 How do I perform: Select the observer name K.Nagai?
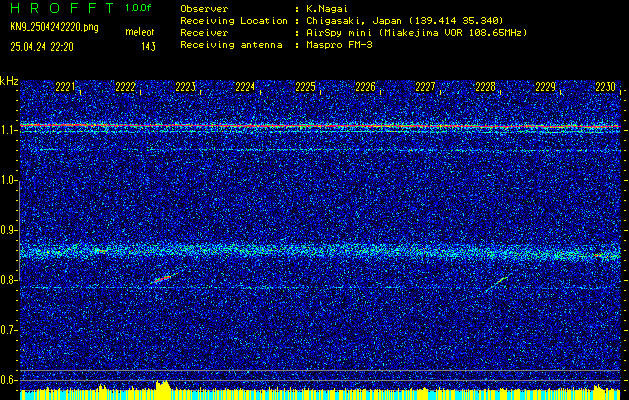point(325,8)
